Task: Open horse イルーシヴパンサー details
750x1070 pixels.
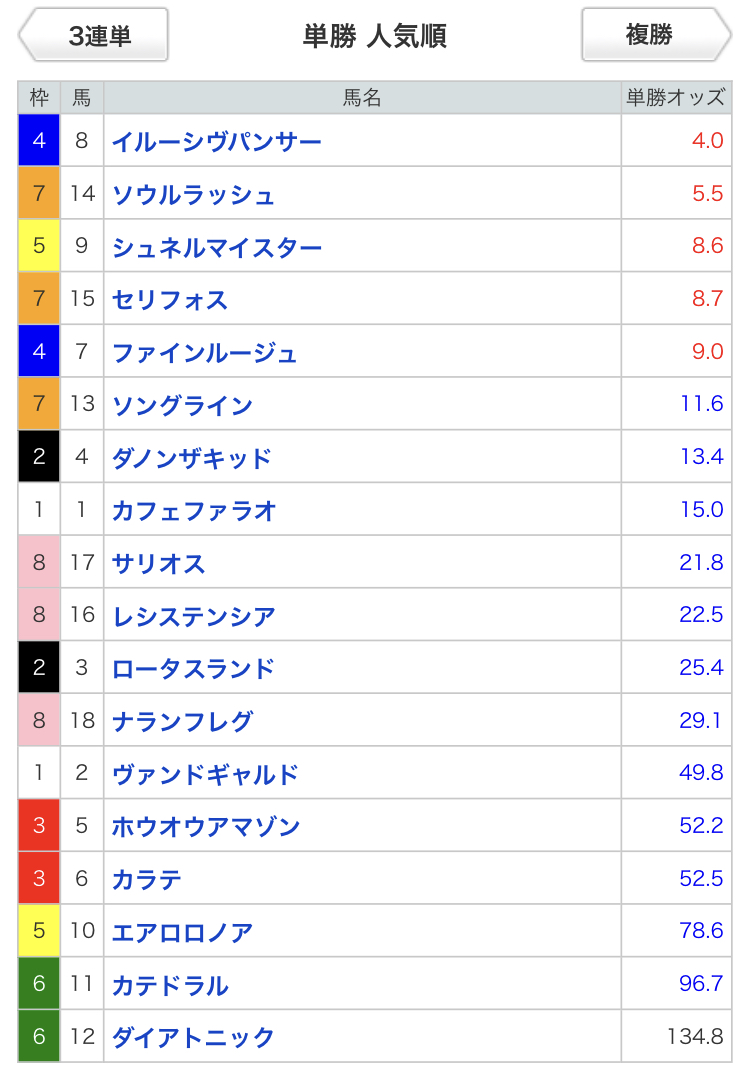Action: point(217,141)
